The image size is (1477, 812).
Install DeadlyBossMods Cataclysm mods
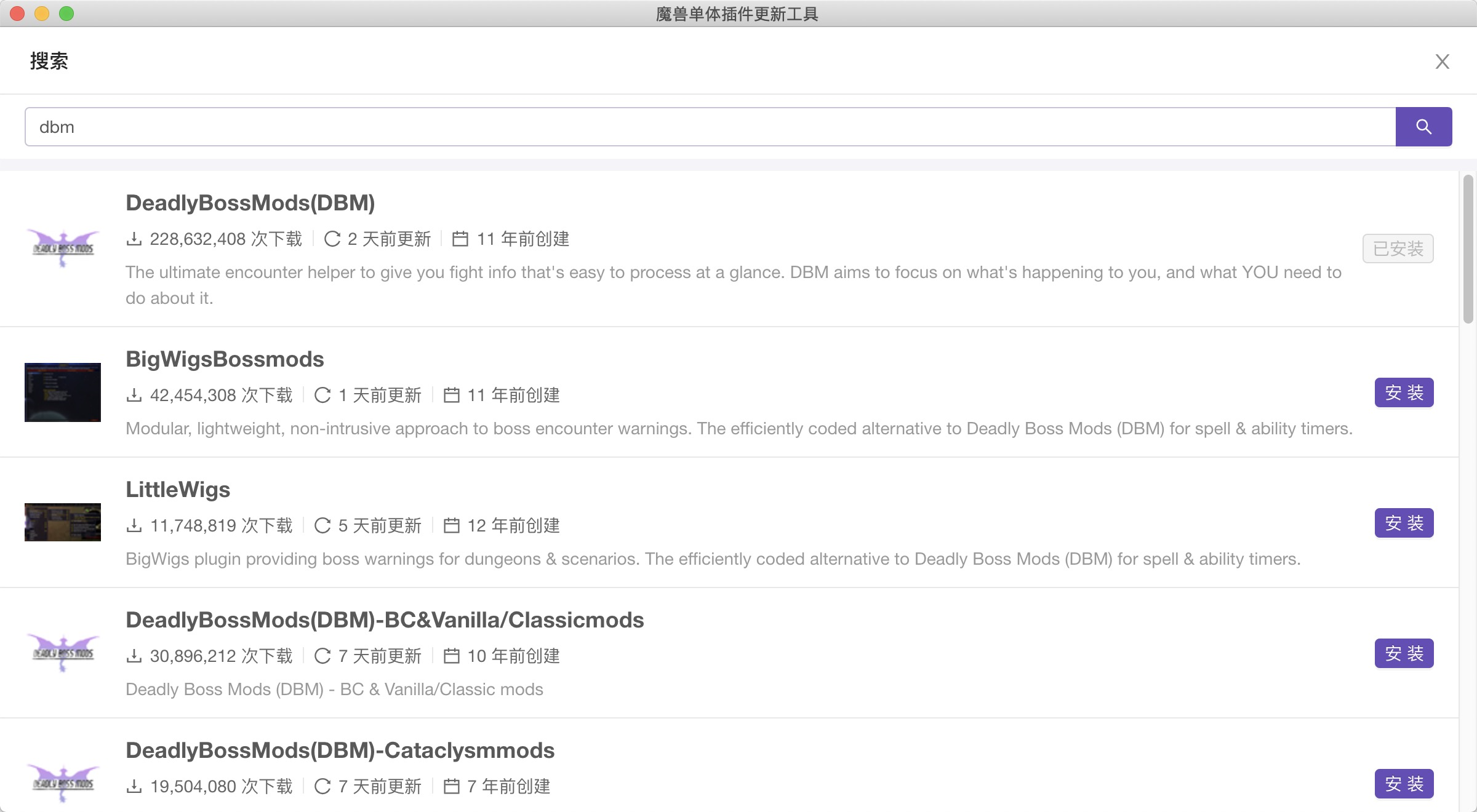click(1404, 784)
